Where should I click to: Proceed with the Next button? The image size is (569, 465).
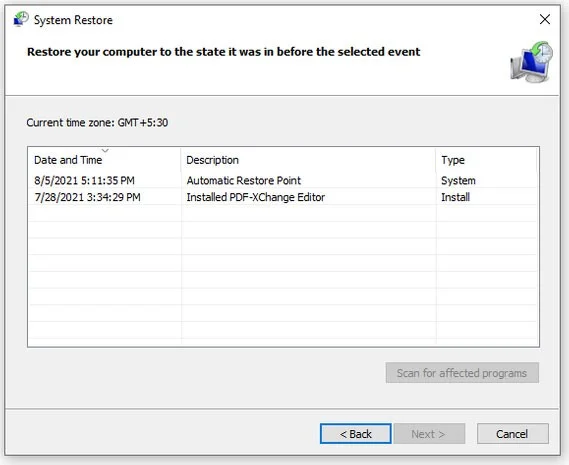click(x=429, y=434)
